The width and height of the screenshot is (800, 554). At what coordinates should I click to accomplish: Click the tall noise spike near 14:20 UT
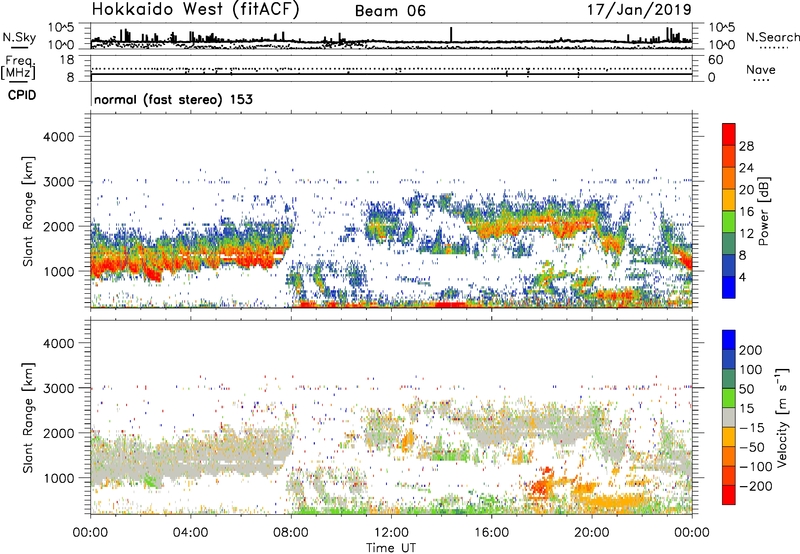point(451,34)
